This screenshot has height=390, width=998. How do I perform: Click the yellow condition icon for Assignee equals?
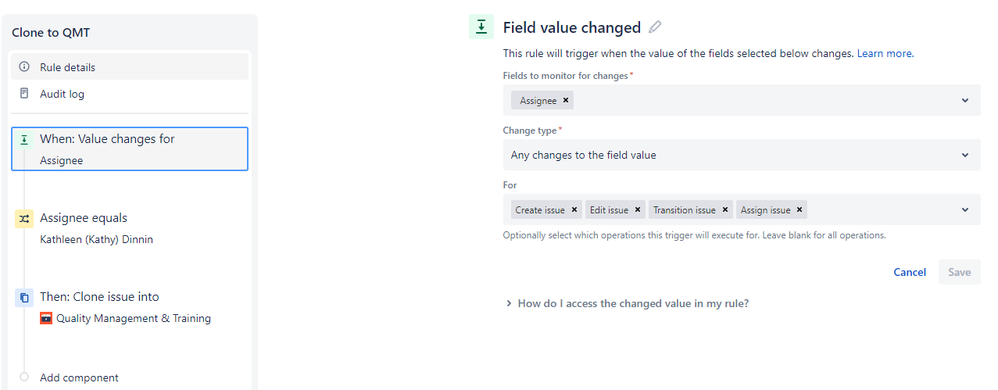[x=24, y=218]
